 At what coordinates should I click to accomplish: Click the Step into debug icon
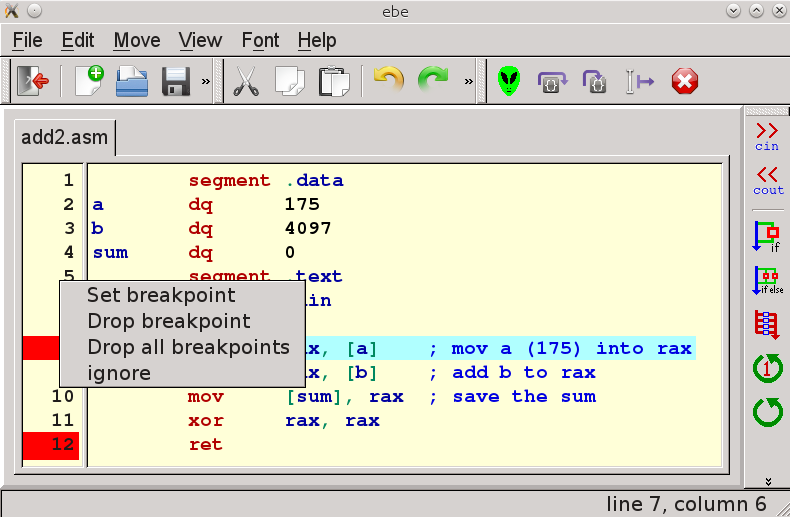[x=595, y=82]
